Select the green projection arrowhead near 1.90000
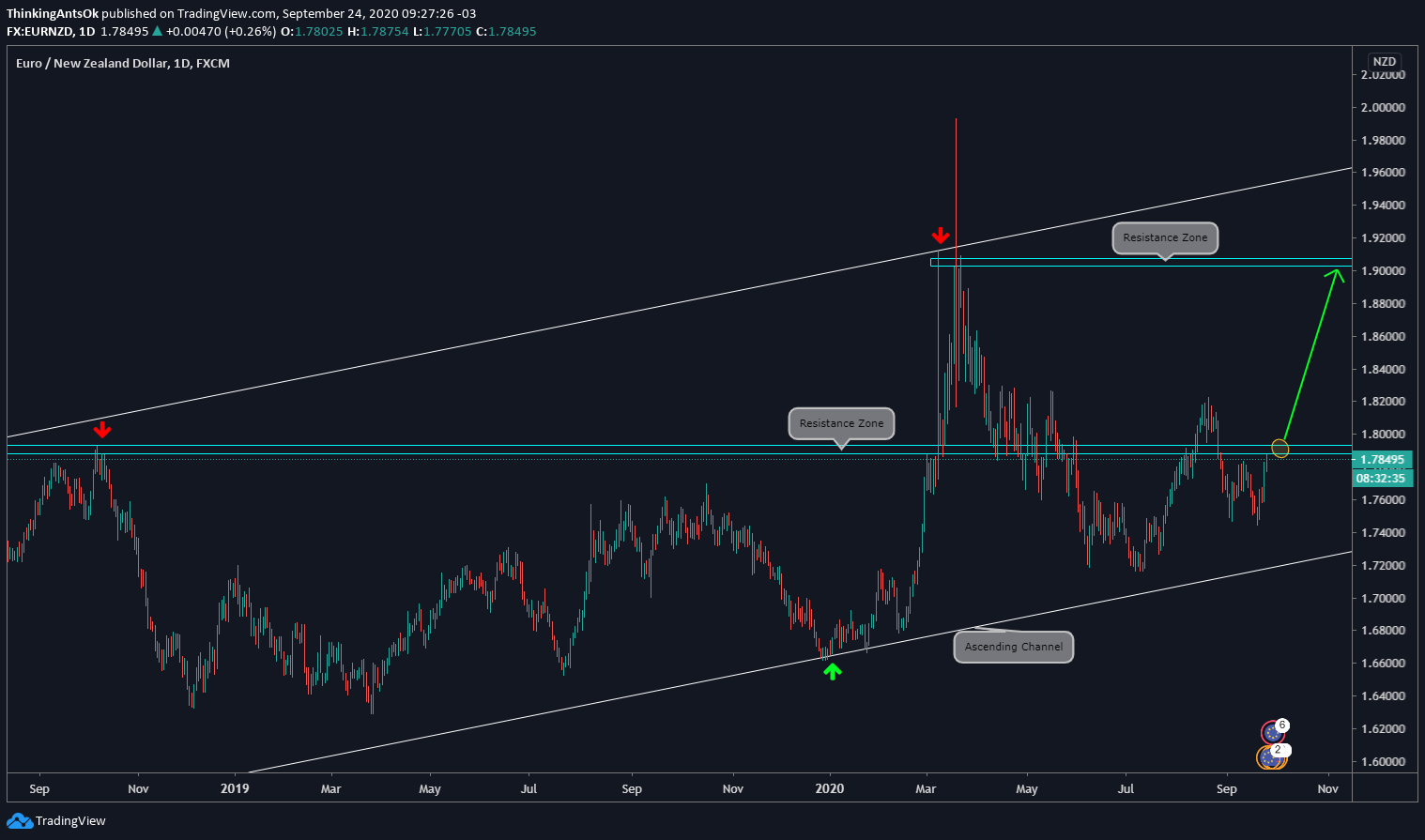This screenshot has width=1425, height=840. coord(1335,275)
